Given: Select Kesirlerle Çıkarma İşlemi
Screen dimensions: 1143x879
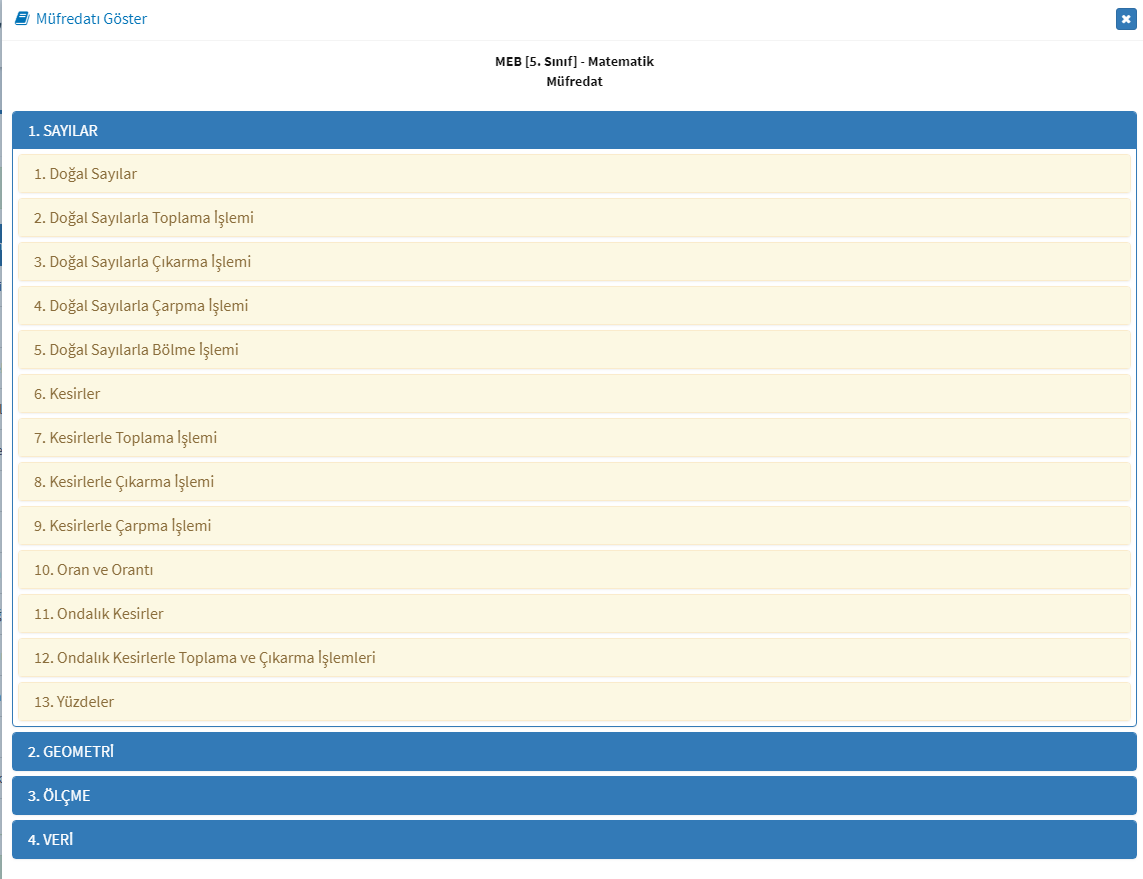Looking at the screenshot, I should pos(574,482).
